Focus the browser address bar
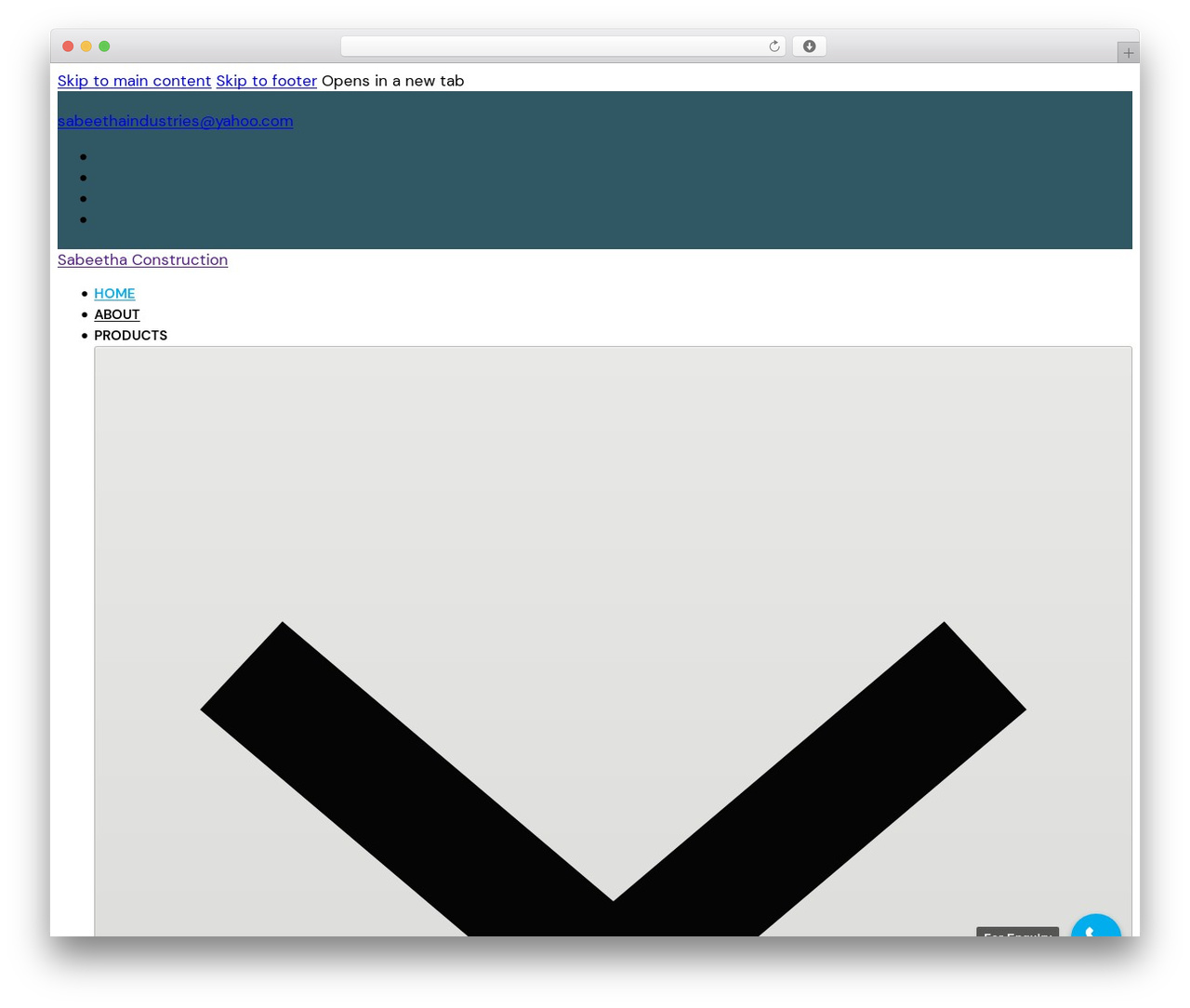This screenshot has width=1190, height=1008. tap(562, 46)
